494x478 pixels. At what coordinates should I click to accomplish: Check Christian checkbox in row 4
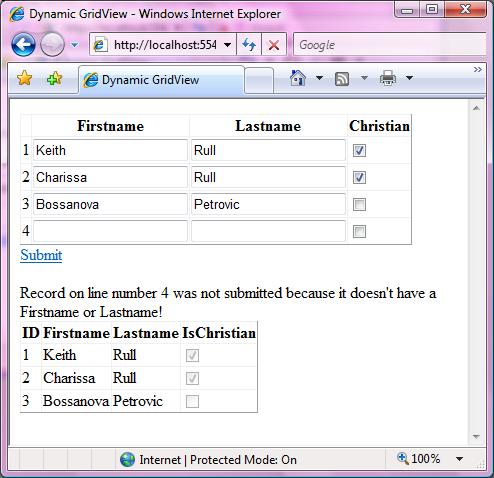tap(359, 231)
